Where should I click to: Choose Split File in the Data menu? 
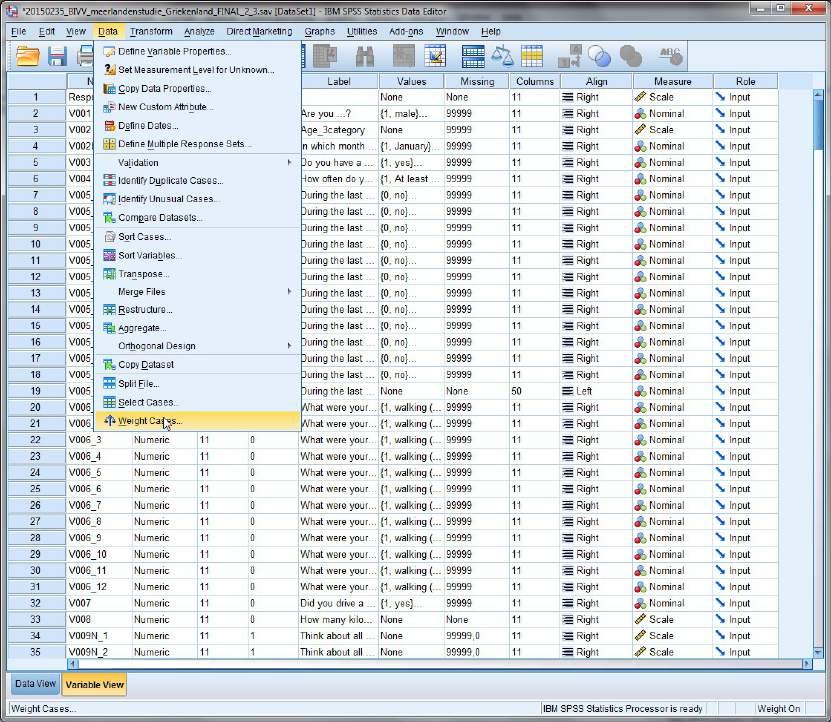[x=197, y=383]
